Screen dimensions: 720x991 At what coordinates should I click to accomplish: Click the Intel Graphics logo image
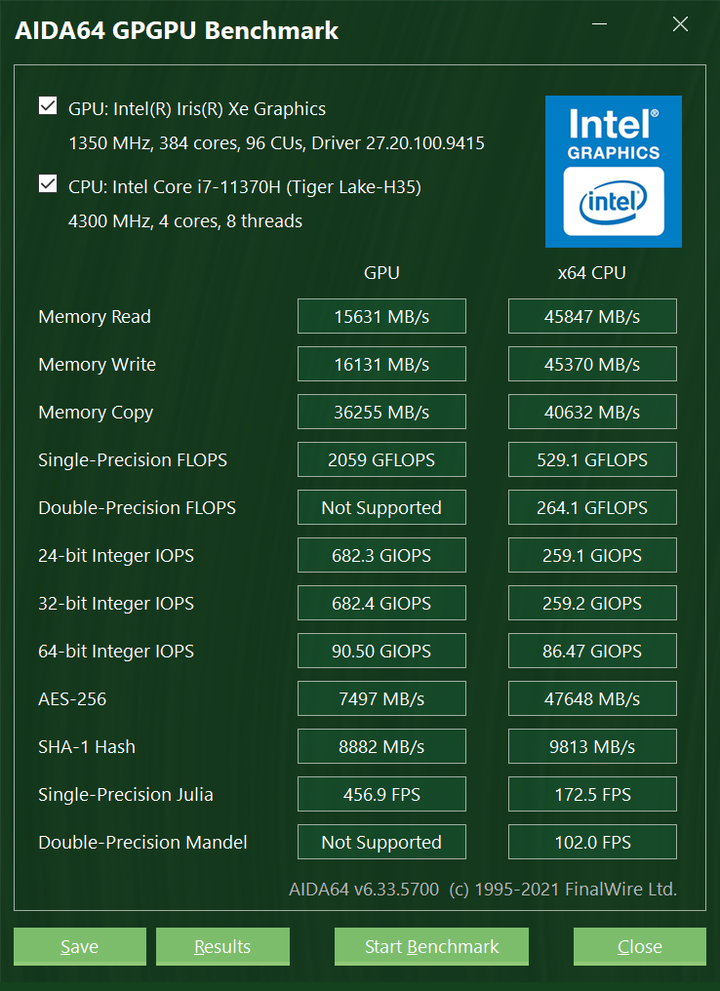(613, 171)
